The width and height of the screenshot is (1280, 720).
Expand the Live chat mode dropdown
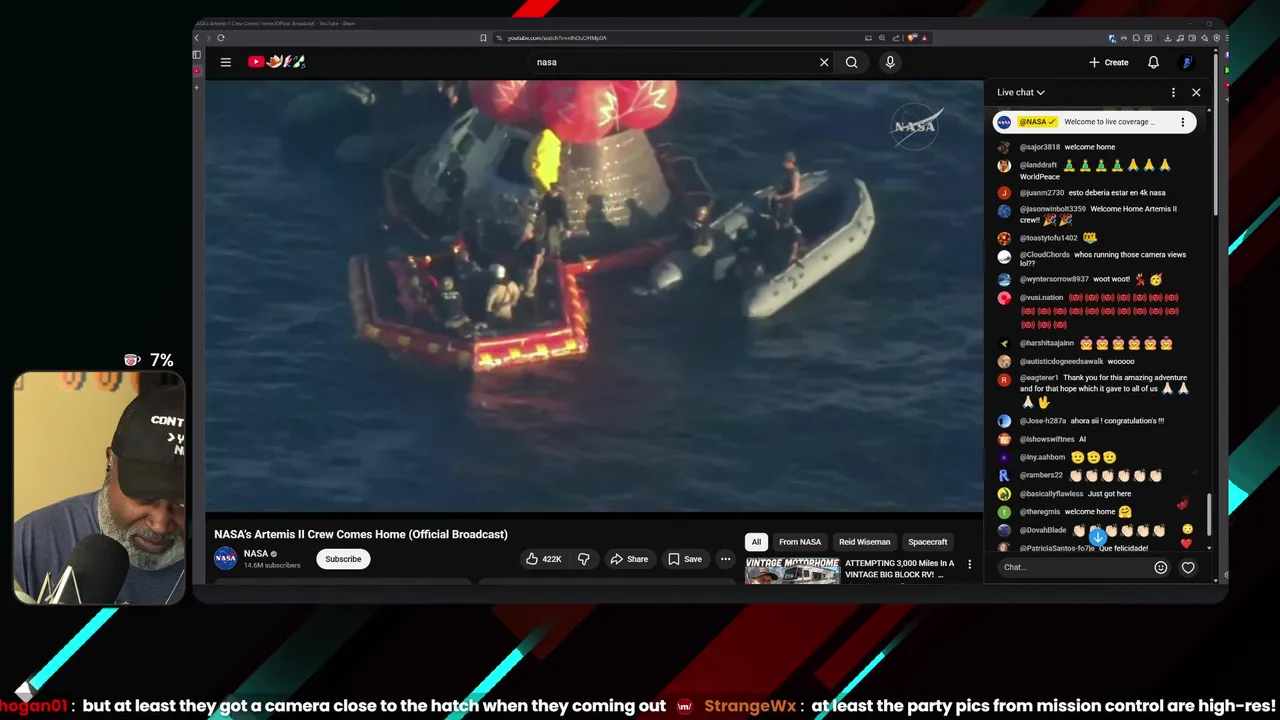1021,92
